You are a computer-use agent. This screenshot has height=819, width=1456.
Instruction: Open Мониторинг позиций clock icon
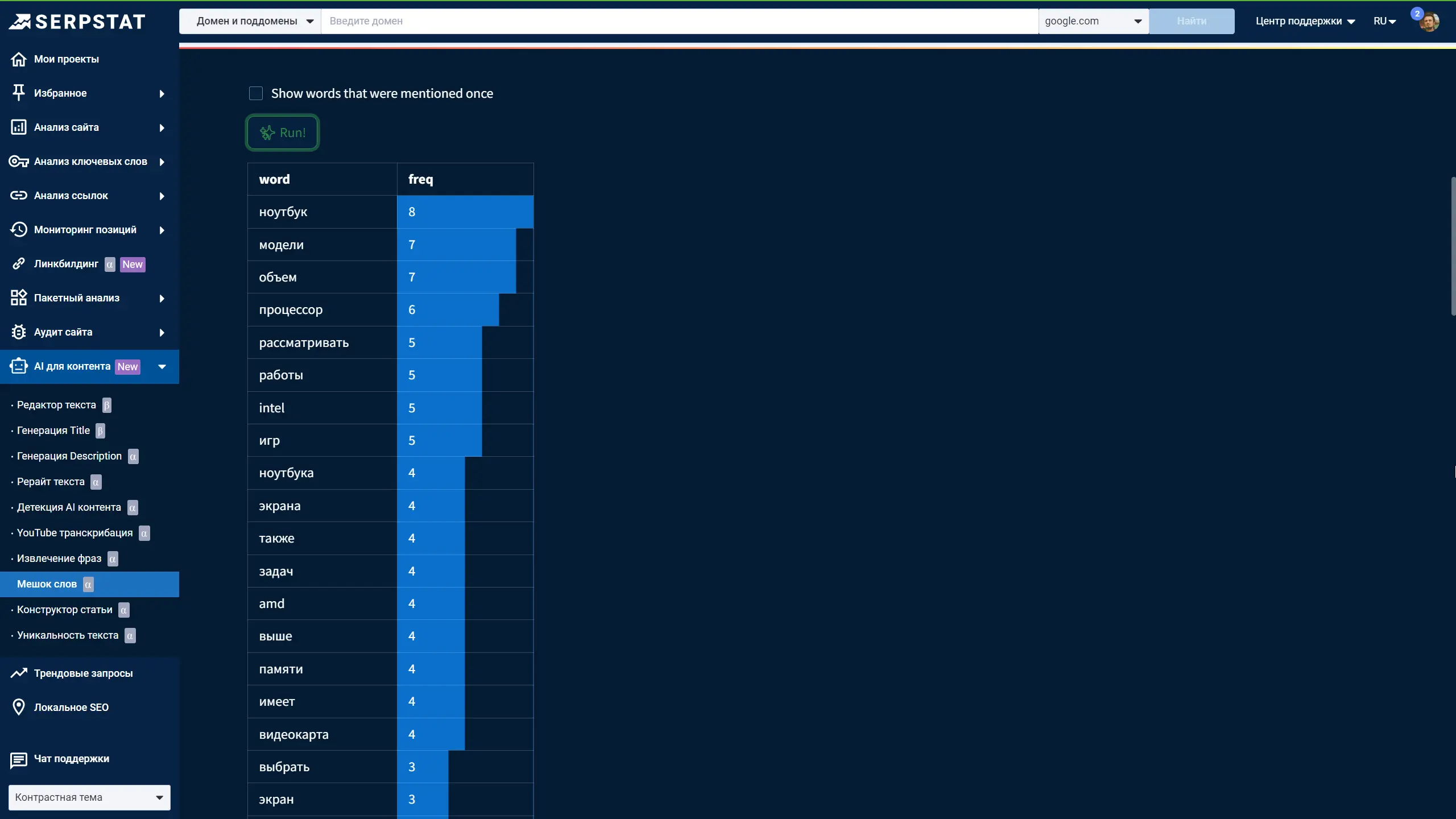click(19, 230)
